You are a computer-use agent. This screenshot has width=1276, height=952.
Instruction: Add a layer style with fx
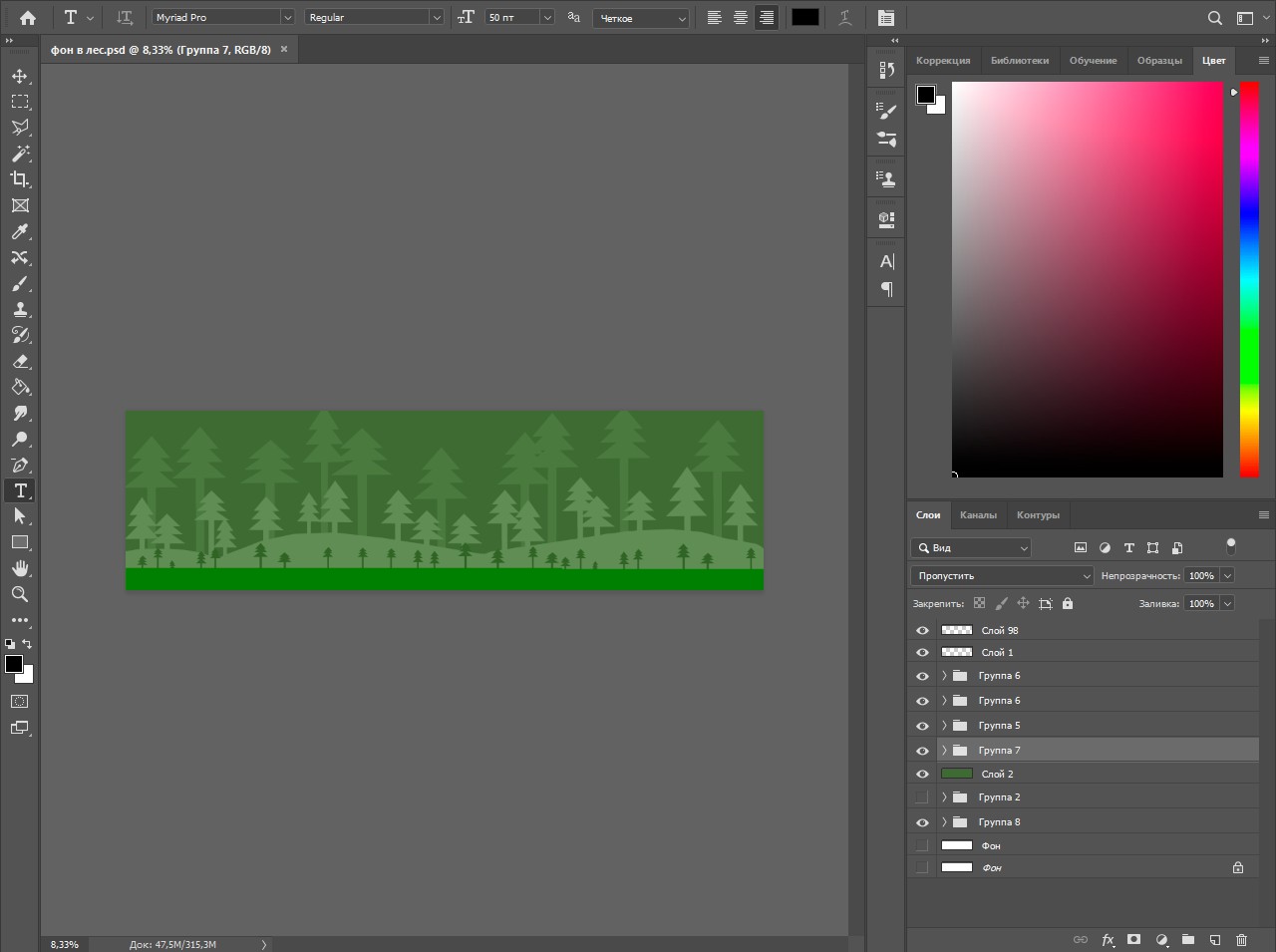click(x=1108, y=939)
